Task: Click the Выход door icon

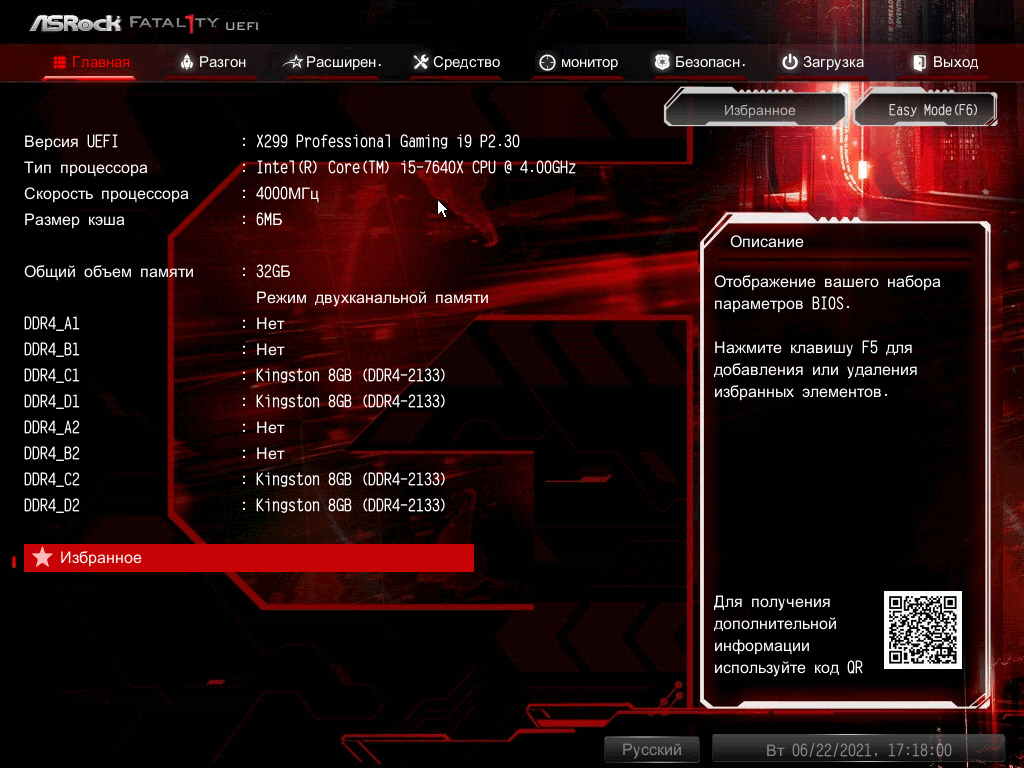Action: (920, 63)
